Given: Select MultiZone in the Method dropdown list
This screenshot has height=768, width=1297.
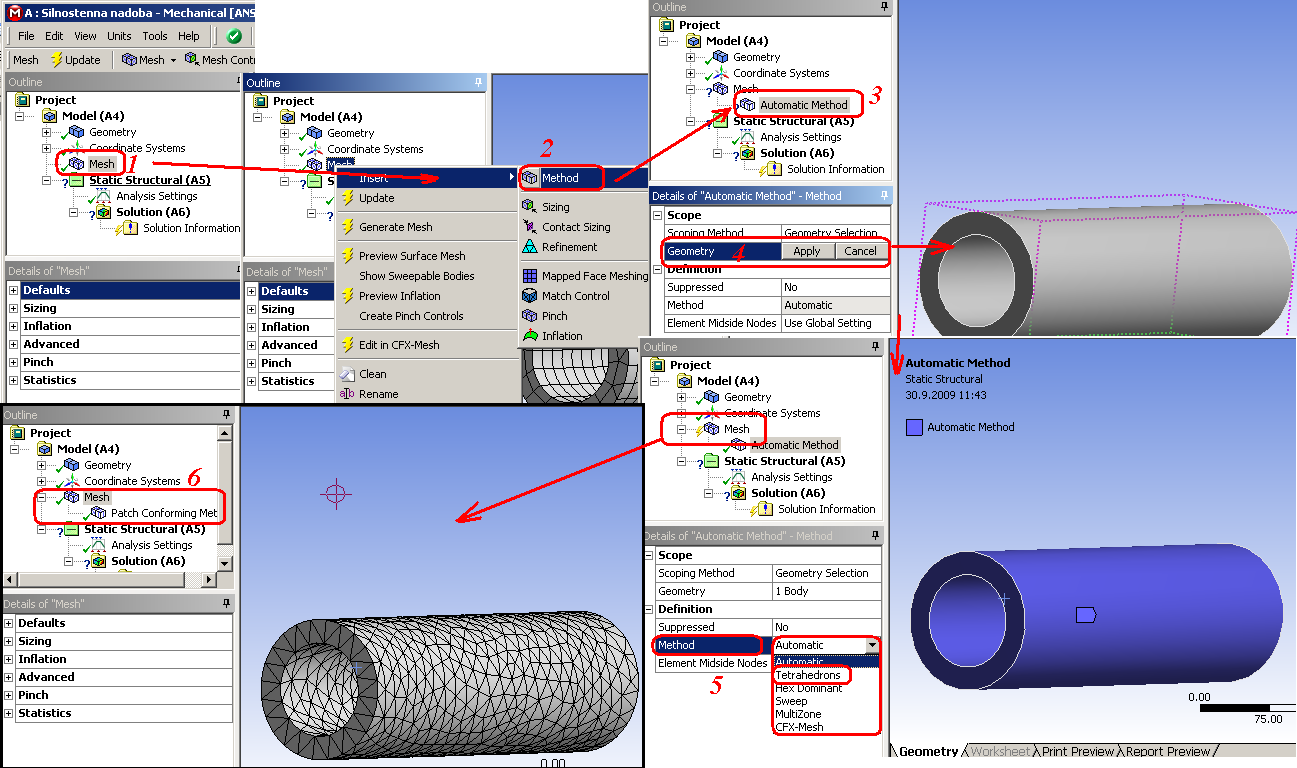Looking at the screenshot, I should pos(798,714).
